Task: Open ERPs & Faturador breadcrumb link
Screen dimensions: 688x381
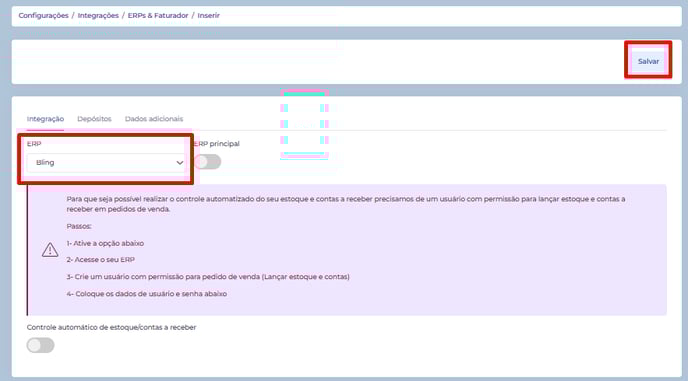Action: pos(158,15)
